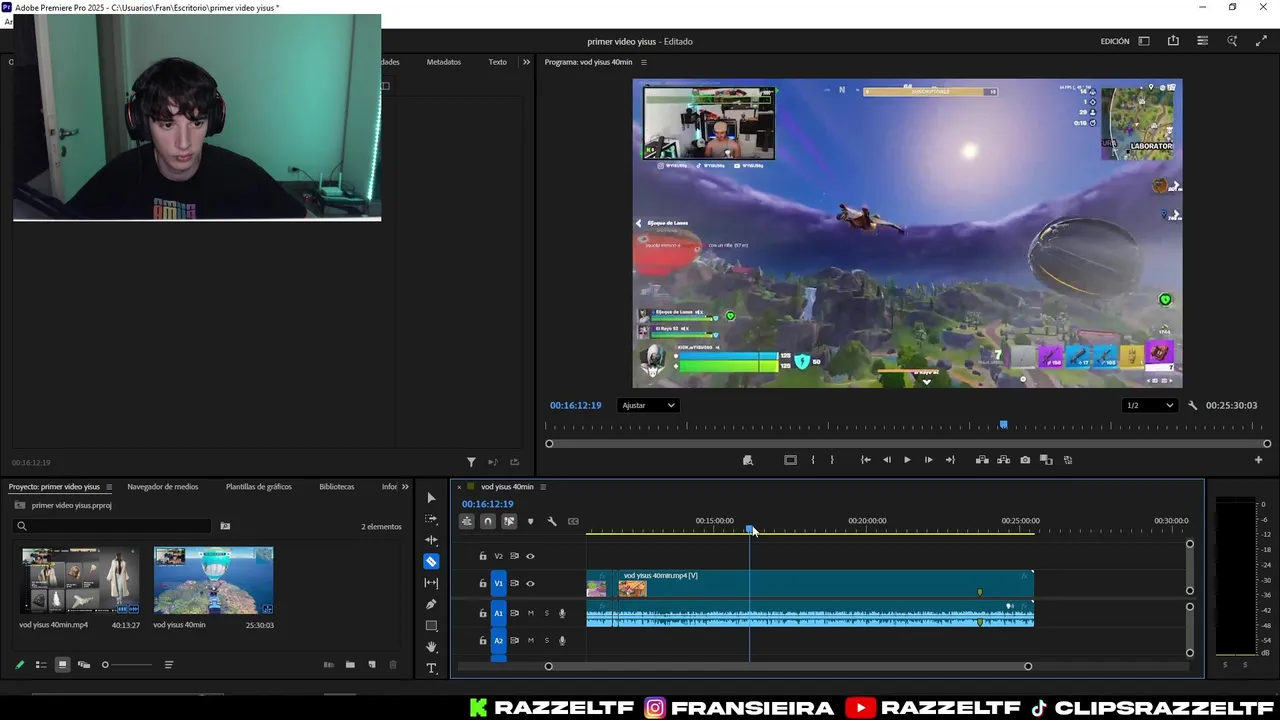Open Program monitor panel menu
Viewport: 1280px width, 720px height.
643,62
